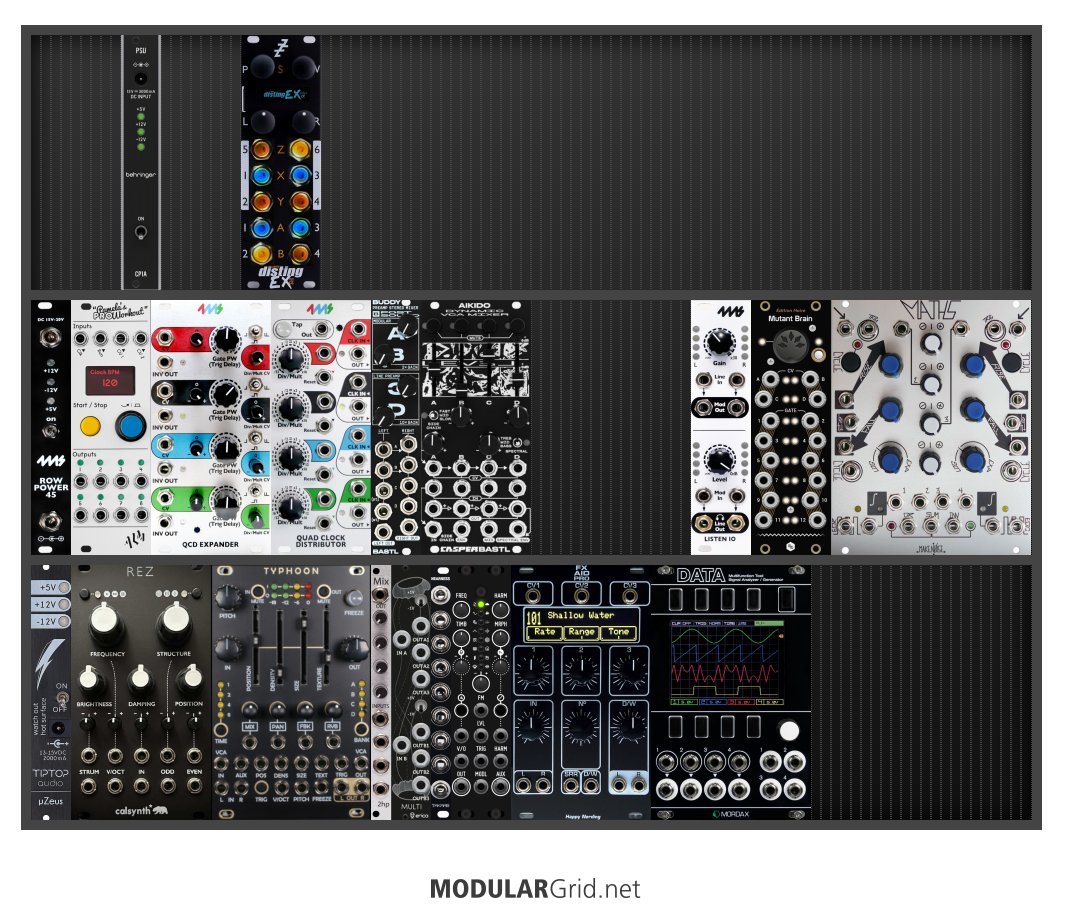Click the Damping knob on Rez

[x=140, y=680]
